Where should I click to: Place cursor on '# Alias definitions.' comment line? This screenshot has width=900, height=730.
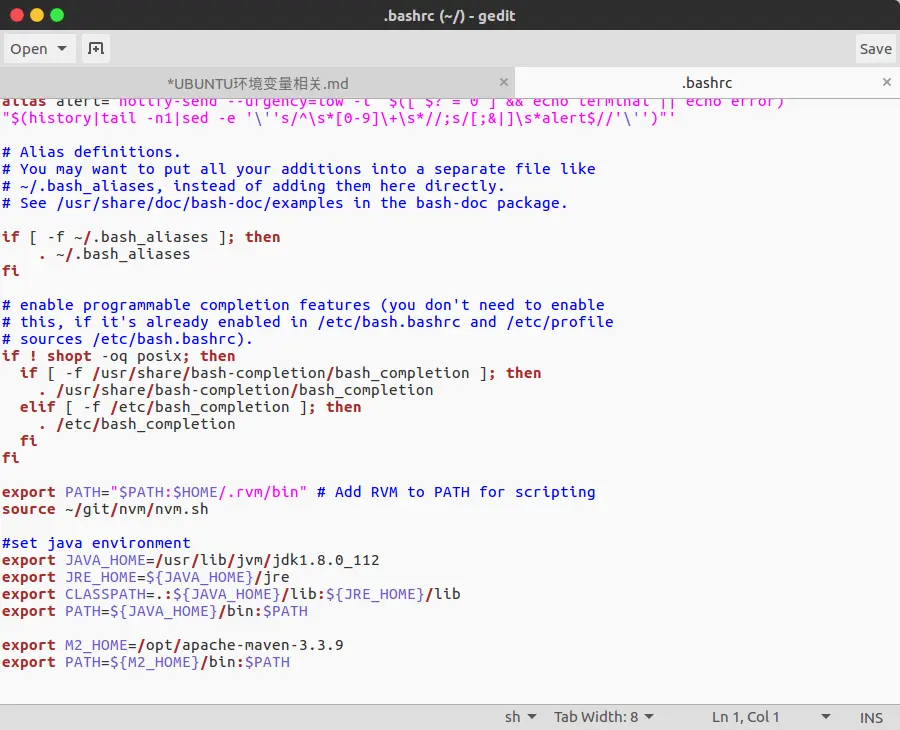pos(91,152)
